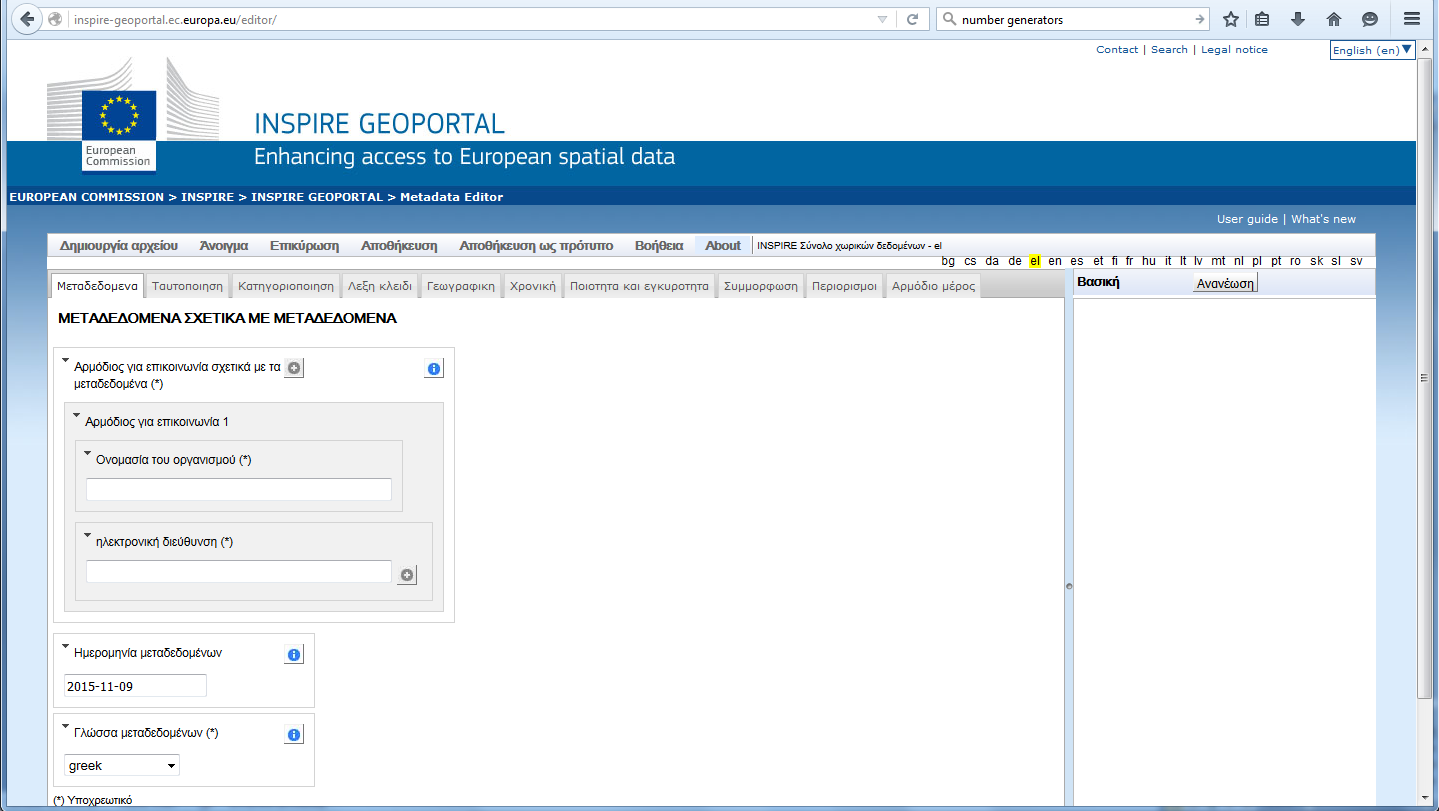Collapse Αρμόδιος για επικοινωνία σχετικά με τα μεταδεδομένα section

(66, 359)
